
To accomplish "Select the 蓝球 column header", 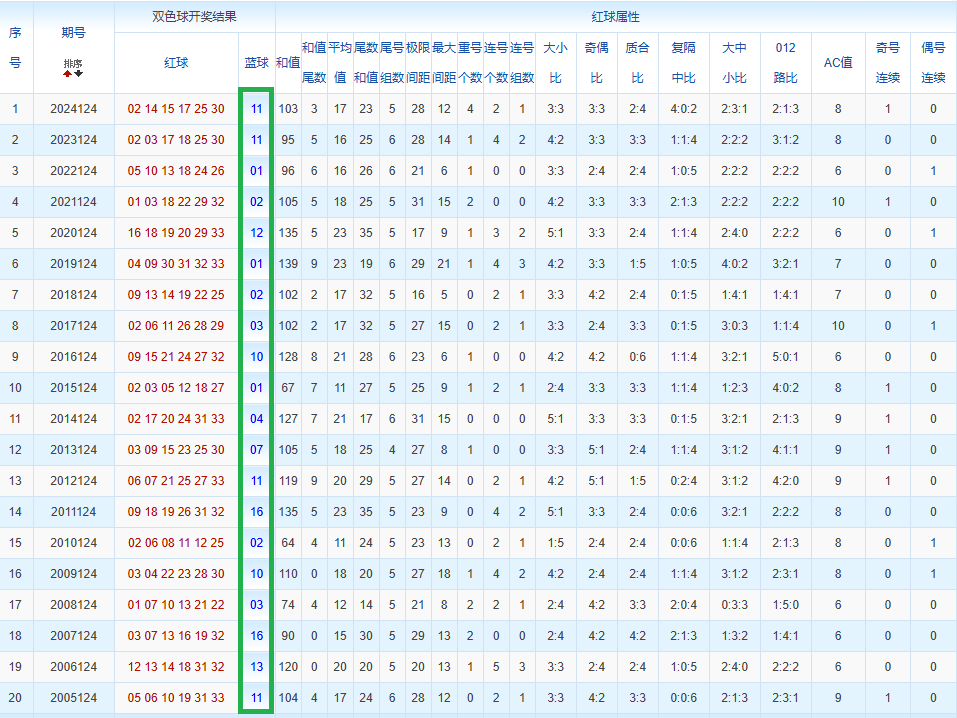I will tap(256, 63).
